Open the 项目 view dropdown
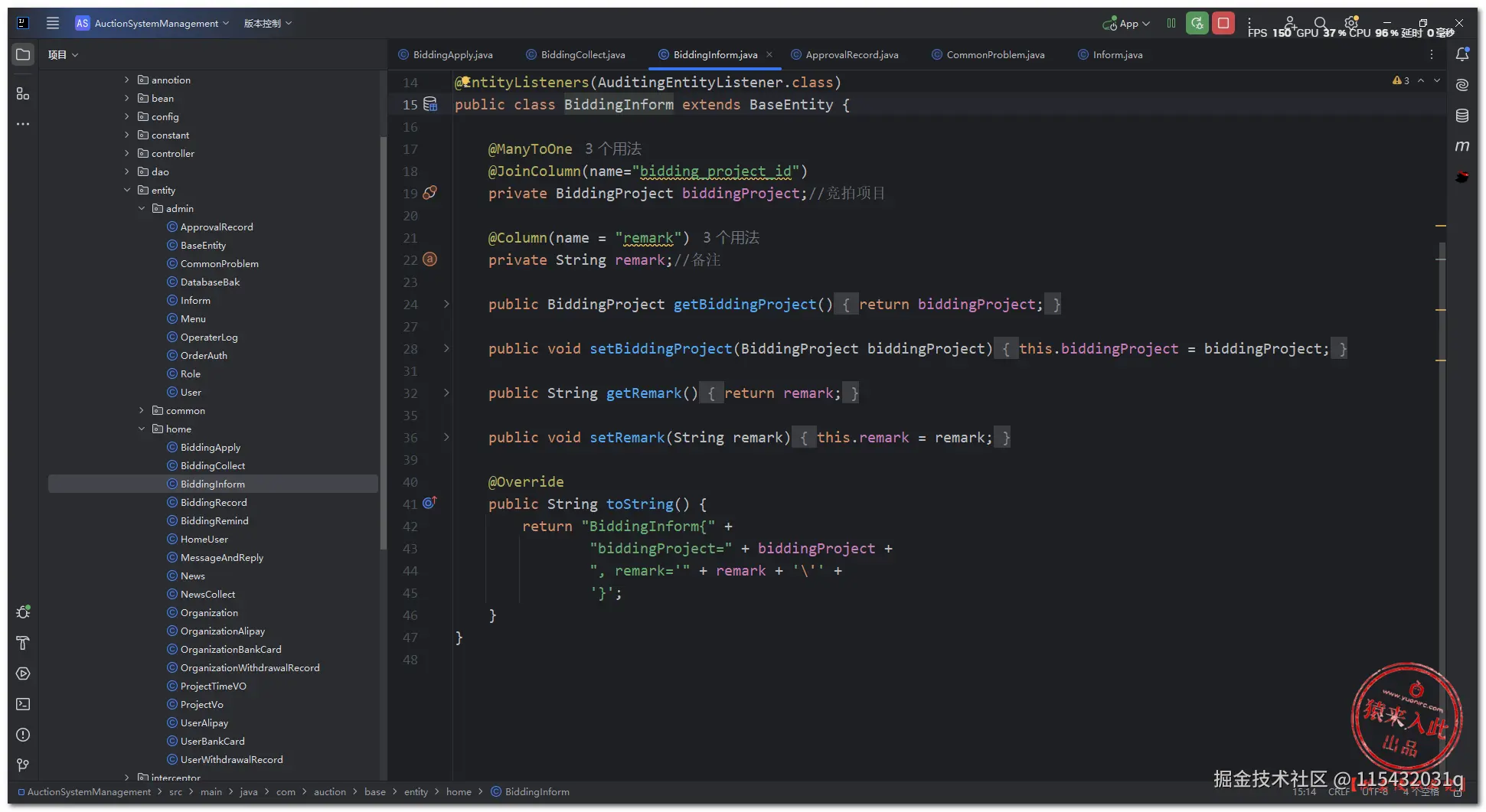Viewport: 1486px width, 812px height. point(63,54)
